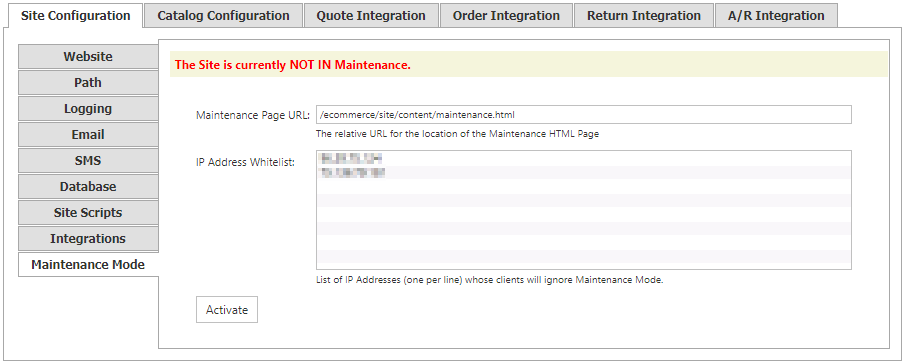Screen dimensions: 902x361
Task: Click the NOT IN Maintenance status banner
Action: [x=529, y=64]
